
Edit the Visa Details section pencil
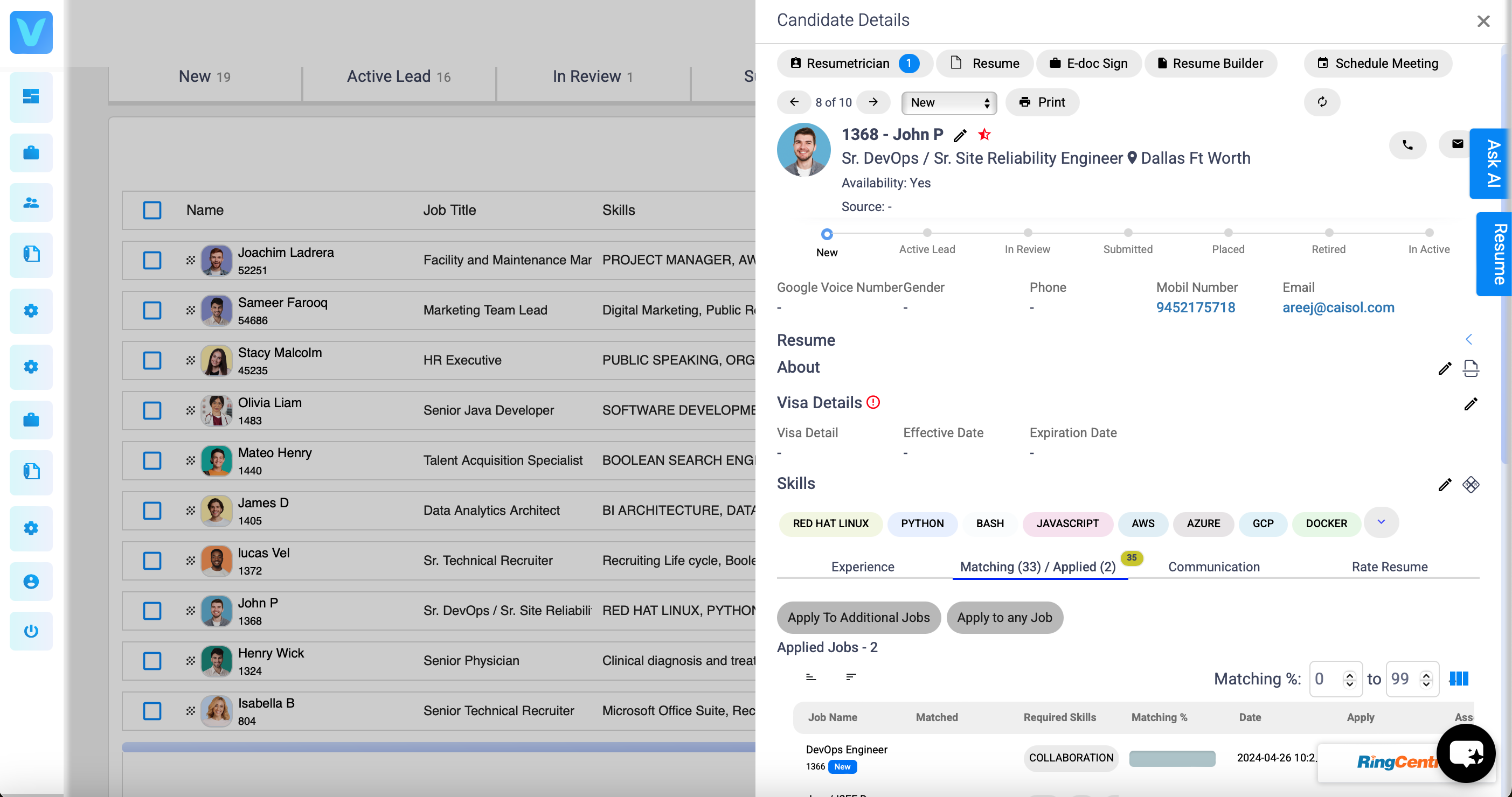pyautogui.click(x=1472, y=404)
